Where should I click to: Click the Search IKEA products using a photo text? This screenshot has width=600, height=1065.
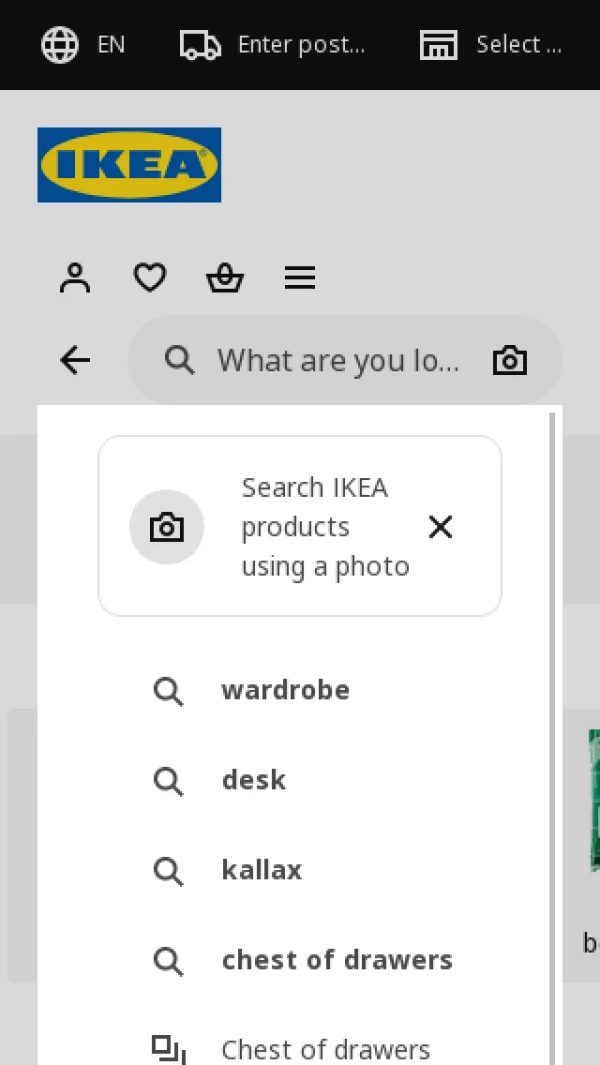(325, 527)
